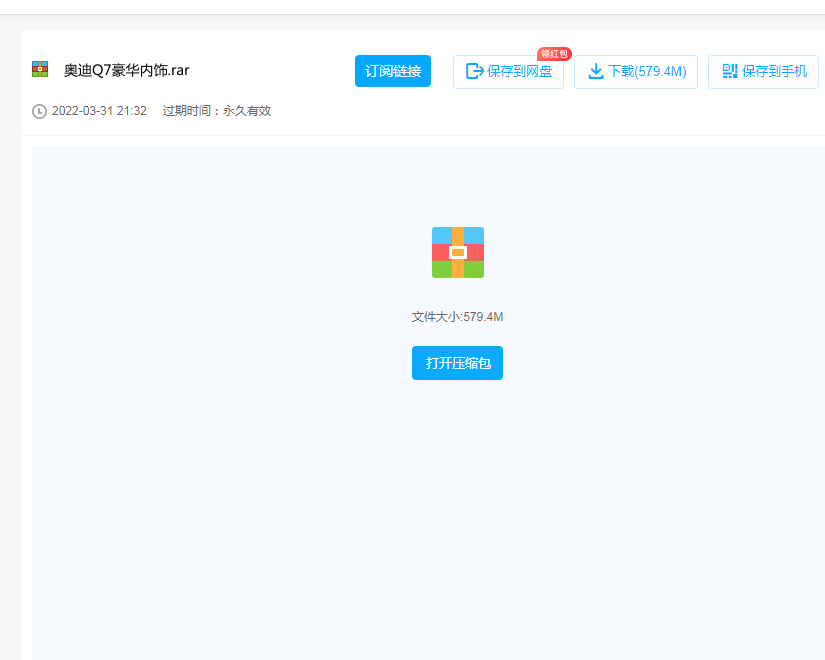Click the 订阅链接 blue button
The width and height of the screenshot is (825, 660).
[x=392, y=71]
